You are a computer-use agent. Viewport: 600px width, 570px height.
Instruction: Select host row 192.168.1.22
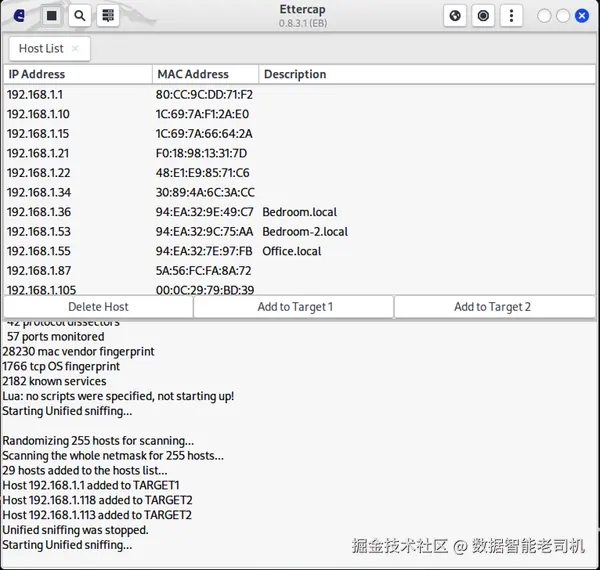(x=300, y=173)
